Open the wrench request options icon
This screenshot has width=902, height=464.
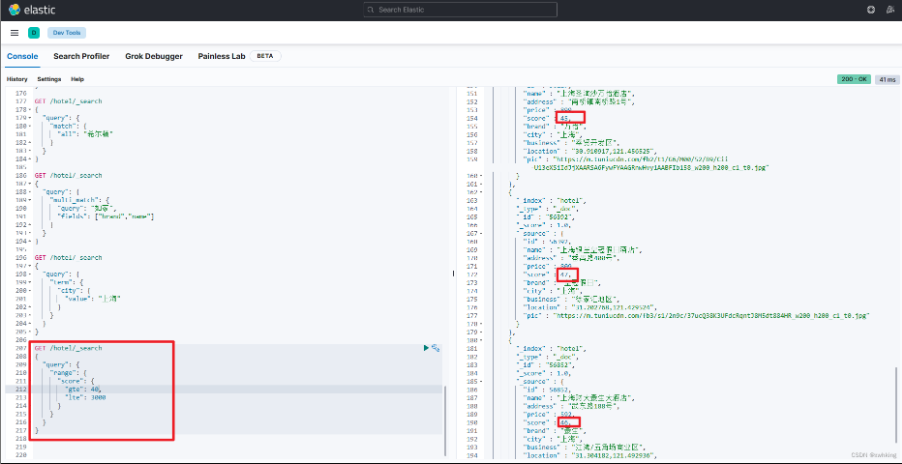(x=436, y=347)
